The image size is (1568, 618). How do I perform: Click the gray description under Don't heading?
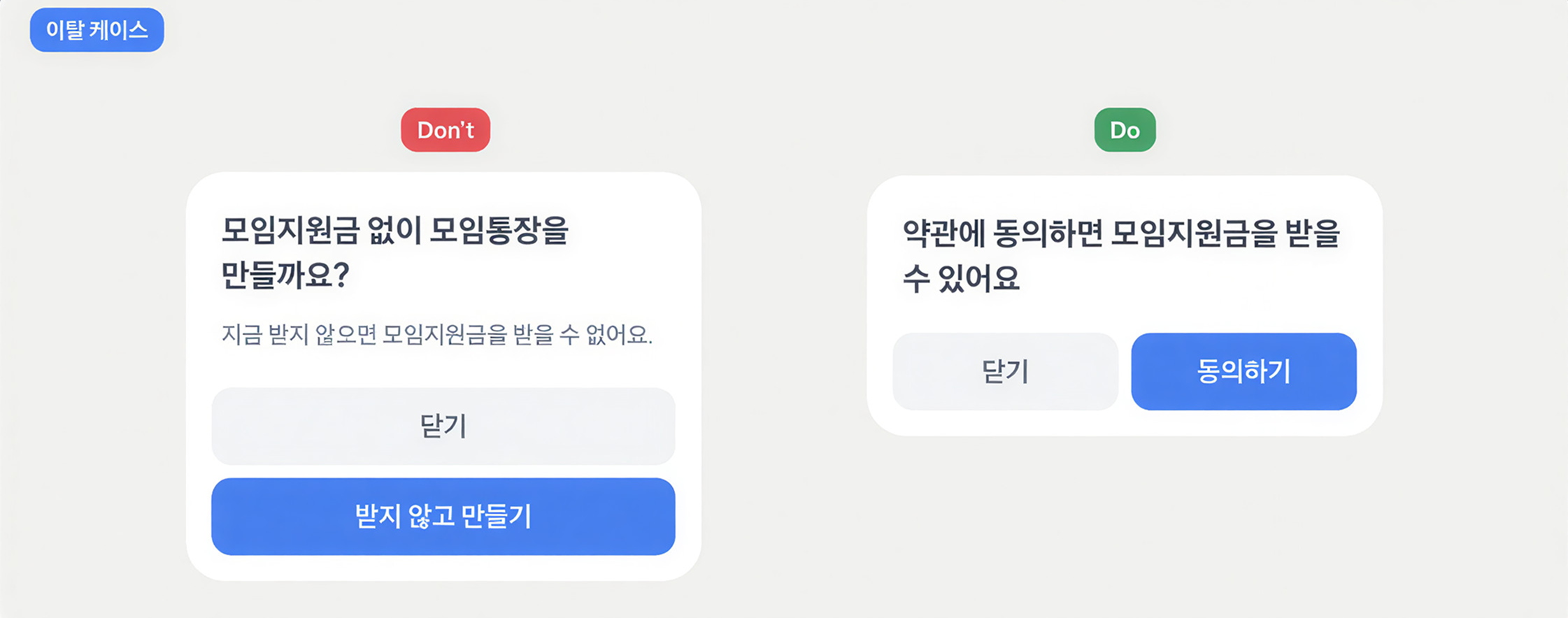(x=436, y=335)
